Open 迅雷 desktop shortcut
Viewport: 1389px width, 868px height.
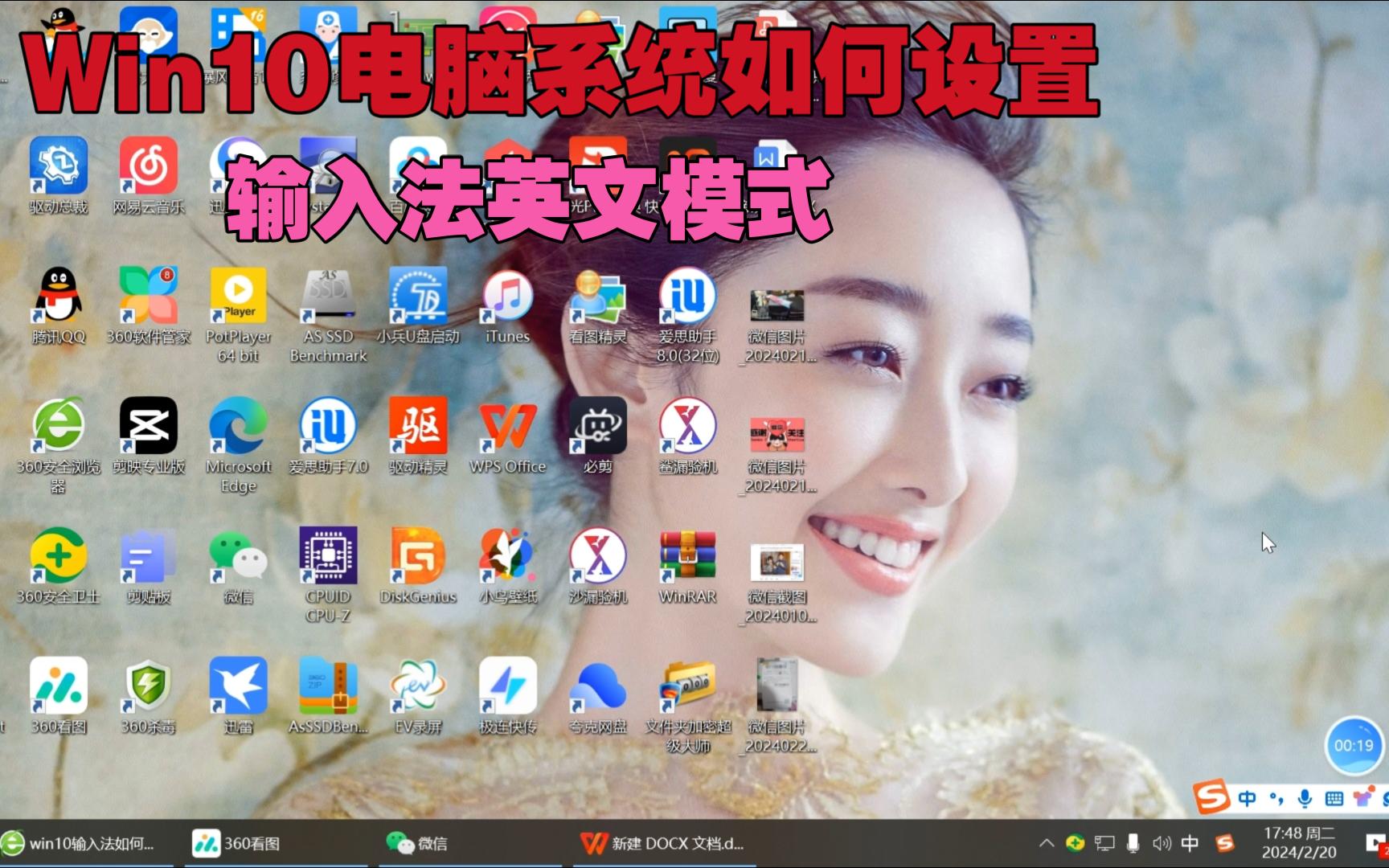click(x=239, y=697)
